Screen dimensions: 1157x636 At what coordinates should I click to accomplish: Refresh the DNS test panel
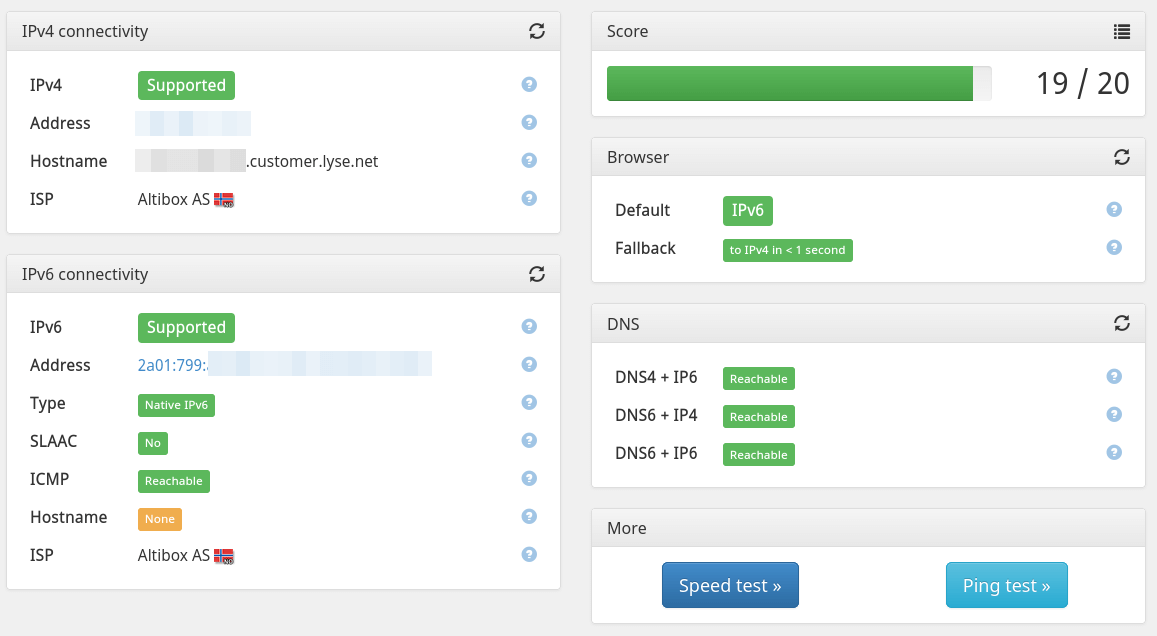[1122, 324]
